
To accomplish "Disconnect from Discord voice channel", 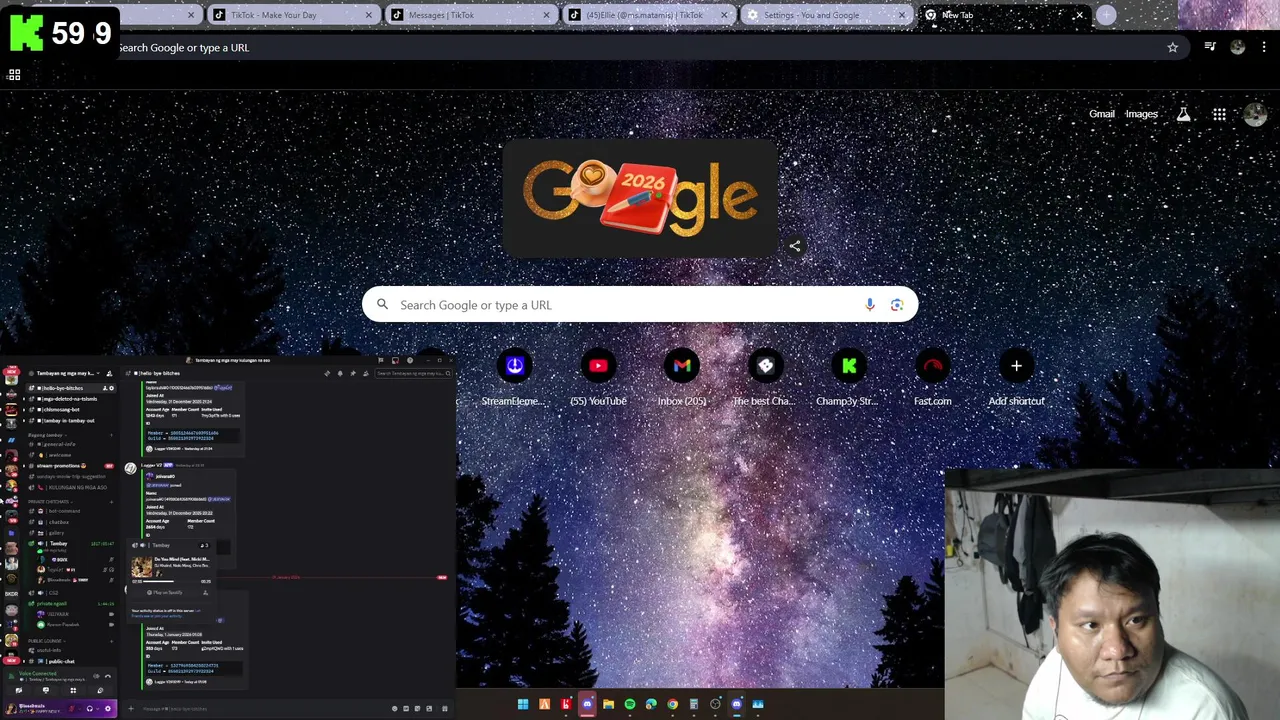I will pyautogui.click(x=108, y=676).
